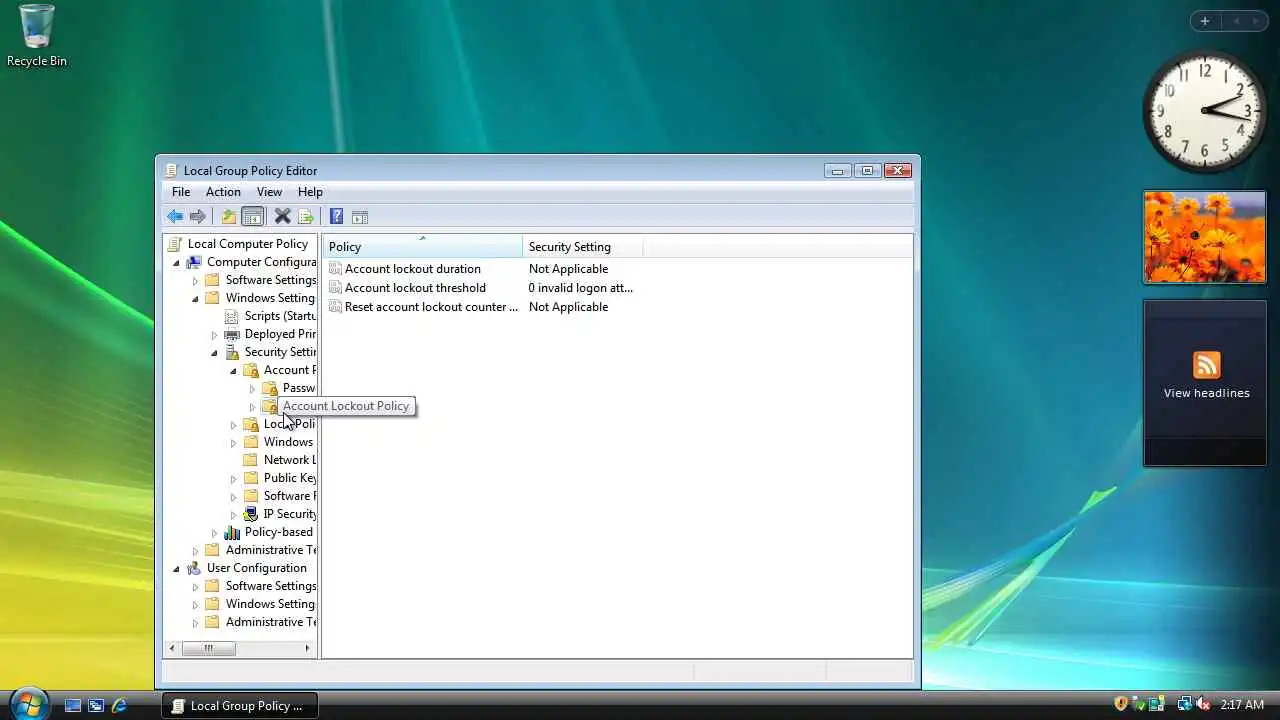Select the Public Key Policies tree item
This screenshot has height=720, width=1280.
(290, 478)
